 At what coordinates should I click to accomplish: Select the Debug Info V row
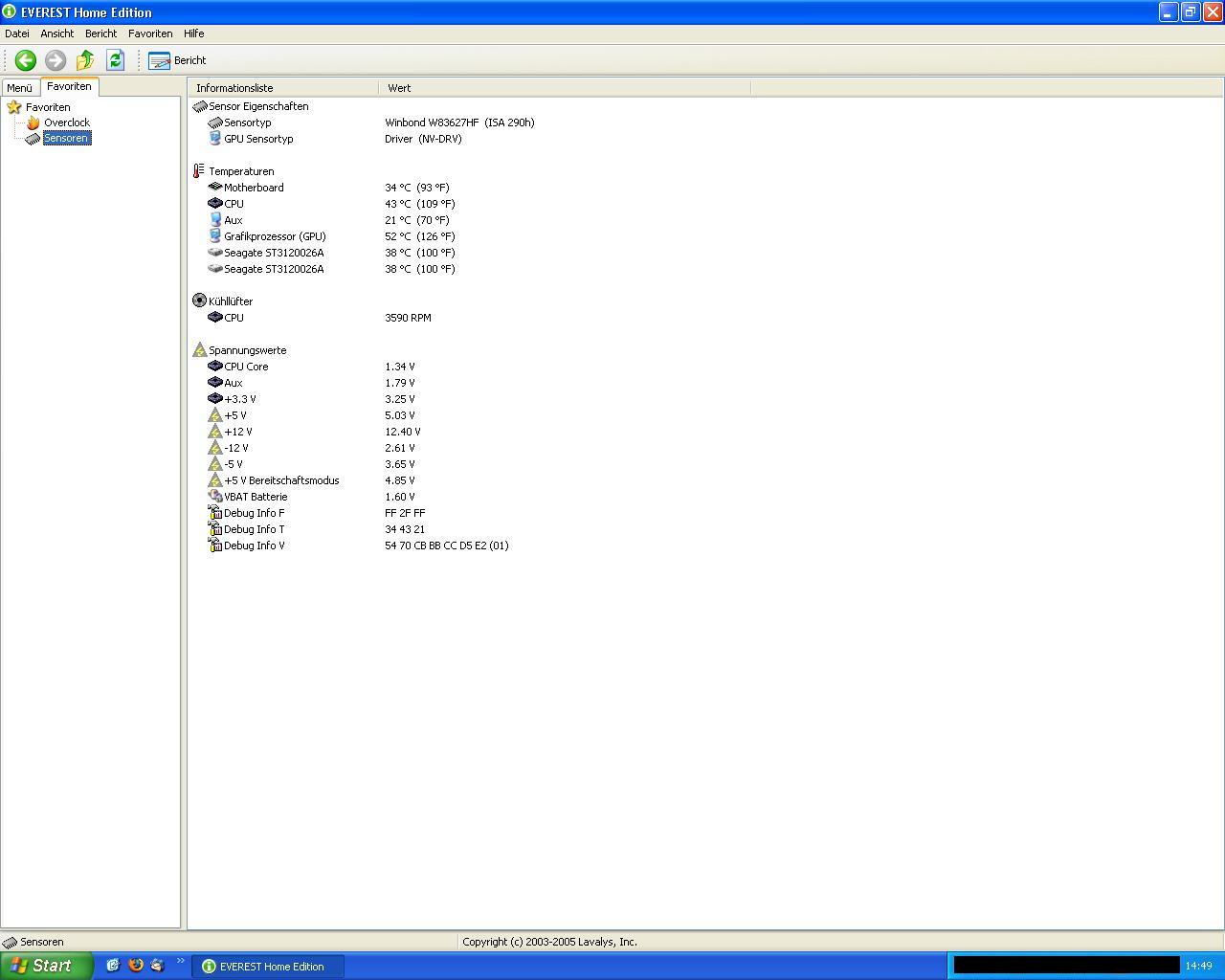pos(254,546)
